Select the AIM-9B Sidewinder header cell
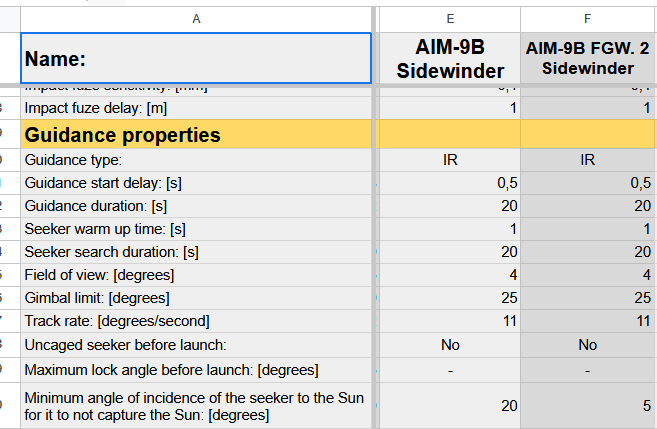Screen dimensions: 657x429 point(450,59)
